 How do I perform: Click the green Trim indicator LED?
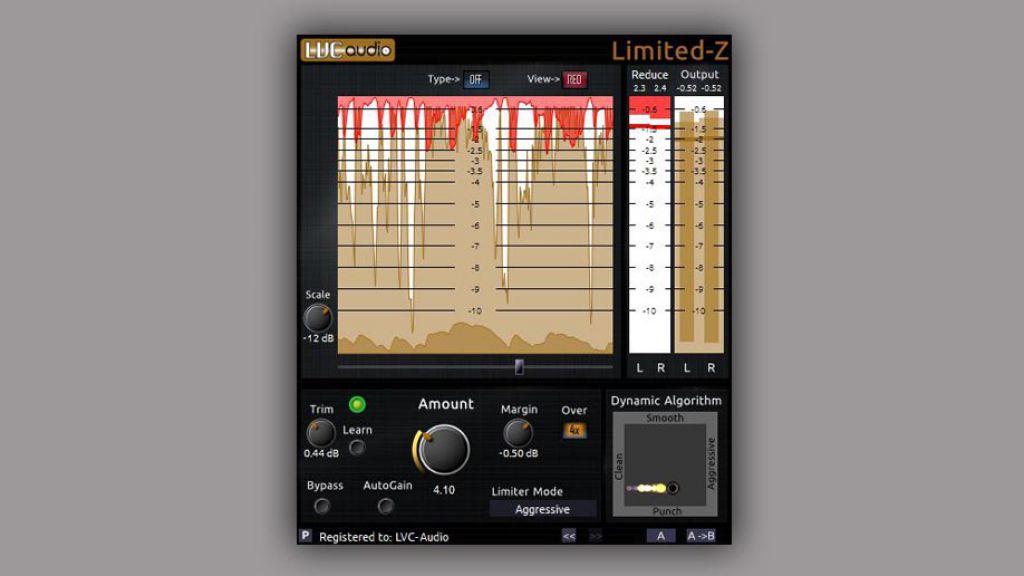pyautogui.click(x=357, y=404)
